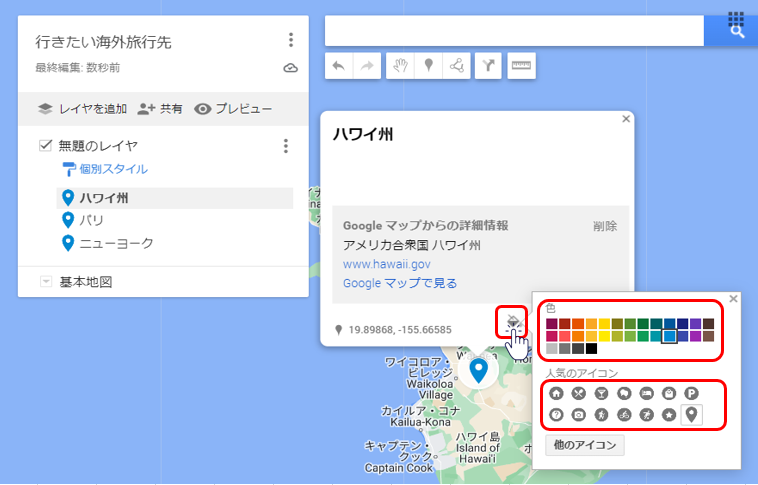The height and width of the screenshot is (485, 758).
Task: Redo the last map edit
Action: click(367, 66)
